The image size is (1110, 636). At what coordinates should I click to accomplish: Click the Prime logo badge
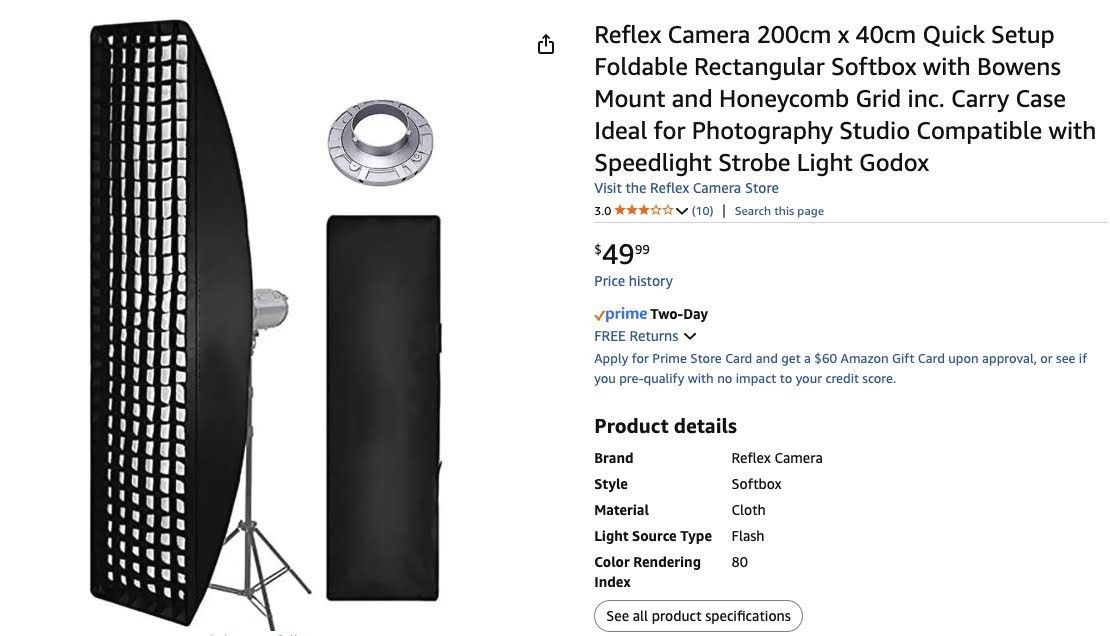(621, 314)
